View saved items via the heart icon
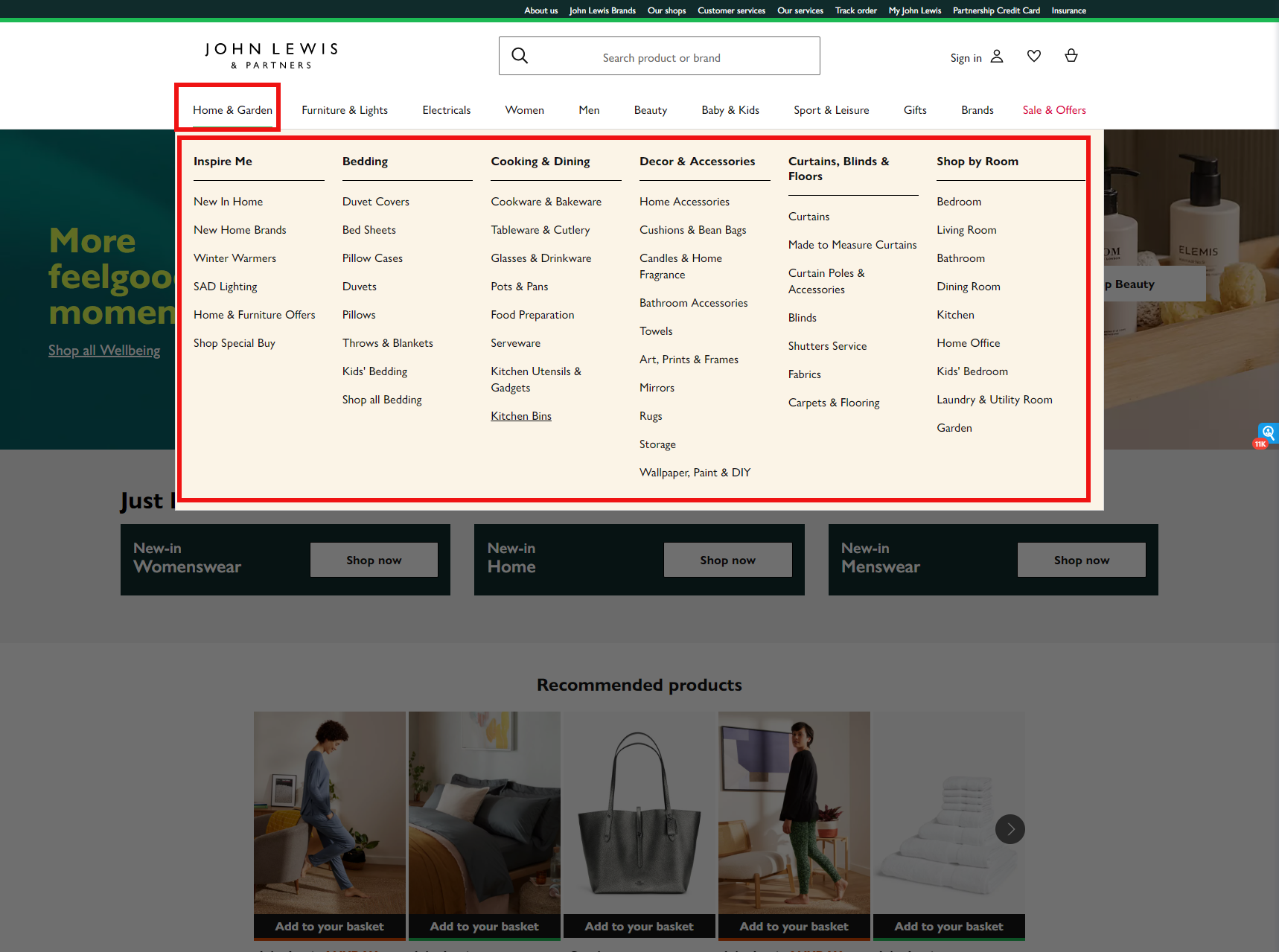The height and width of the screenshot is (952, 1279). click(1033, 55)
